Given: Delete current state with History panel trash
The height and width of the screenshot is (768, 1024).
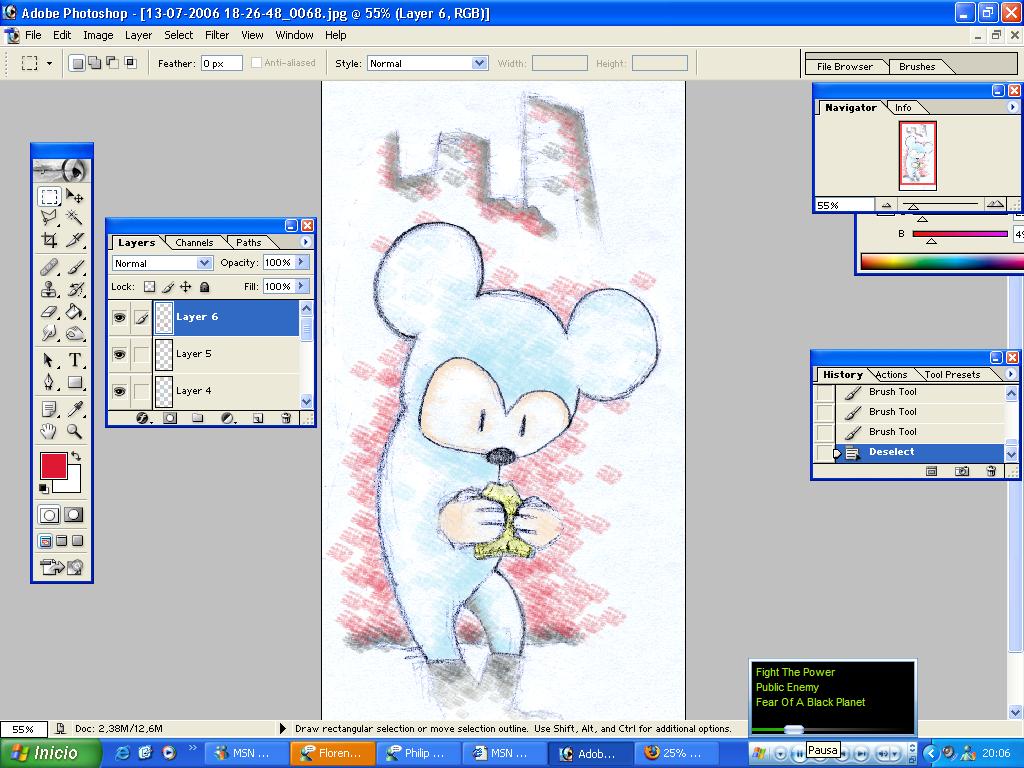Looking at the screenshot, I should [991, 471].
